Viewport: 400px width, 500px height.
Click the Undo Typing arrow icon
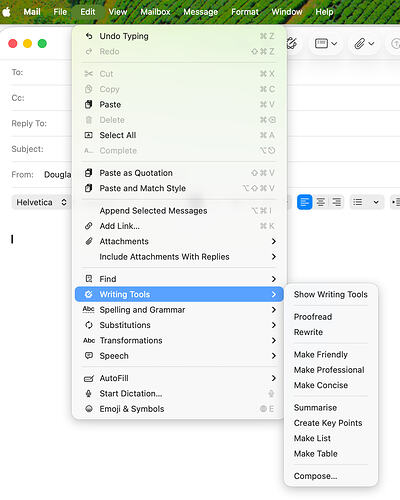[x=89, y=36]
